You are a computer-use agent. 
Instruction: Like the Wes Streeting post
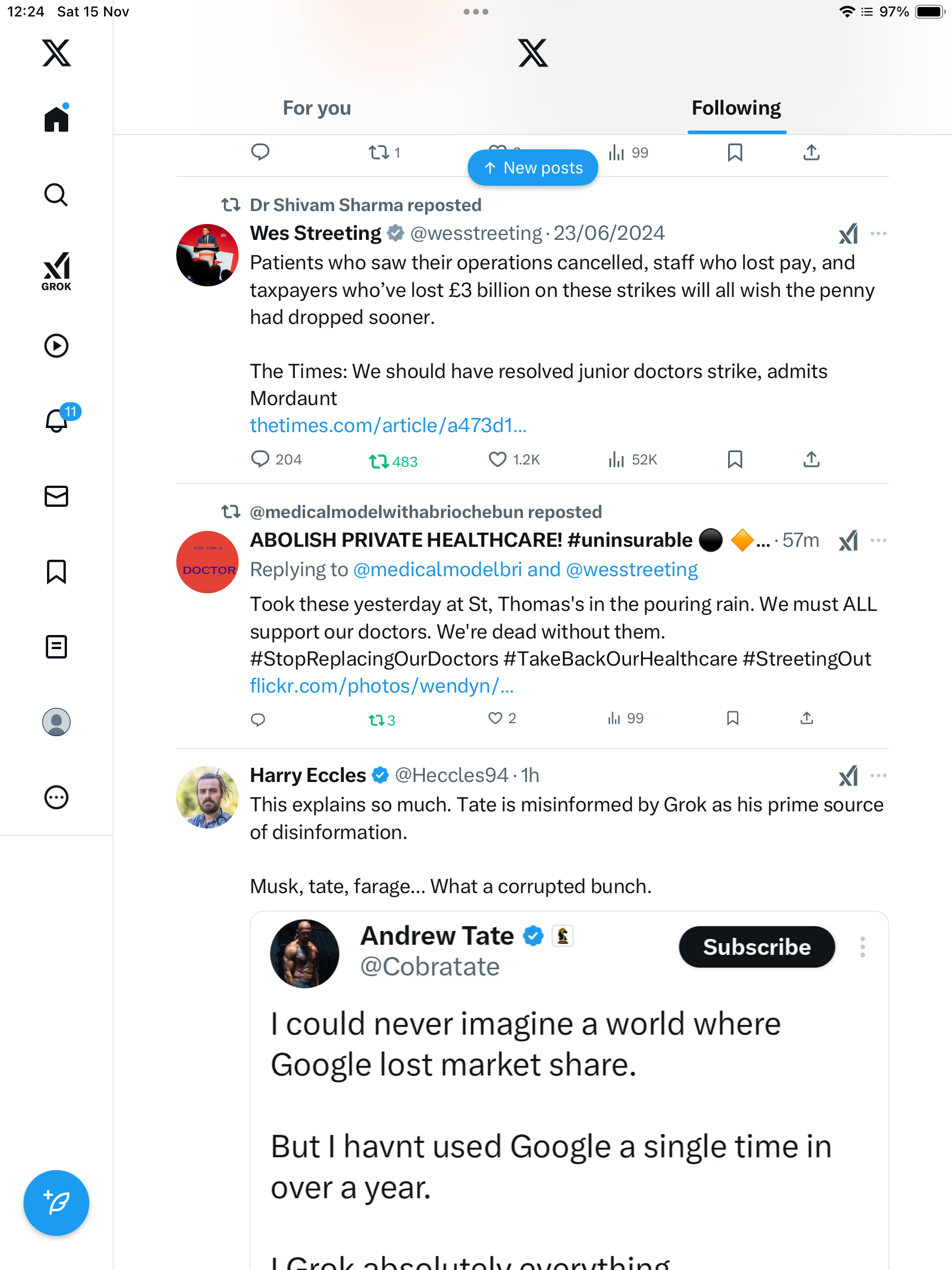click(x=498, y=459)
